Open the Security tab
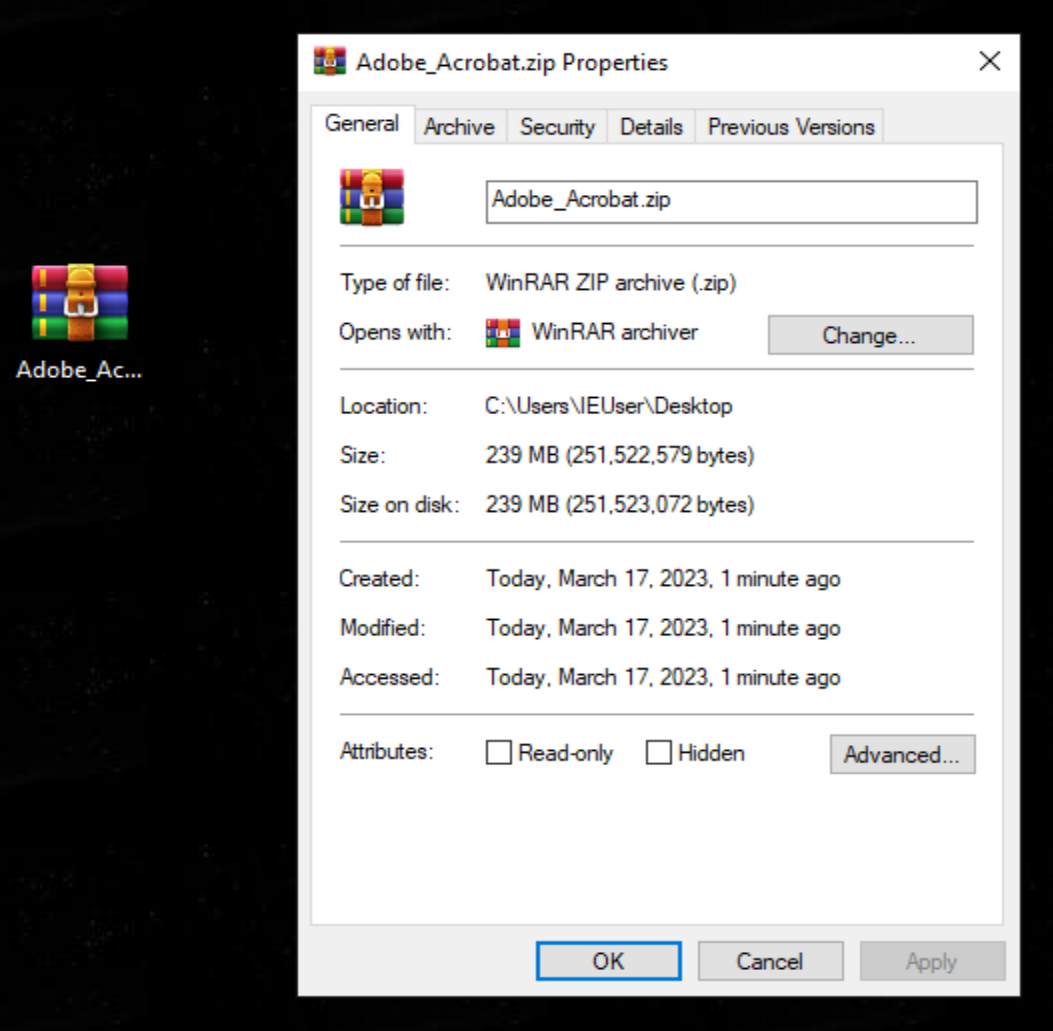Image resolution: width=1053 pixels, height=1031 pixels. (557, 126)
